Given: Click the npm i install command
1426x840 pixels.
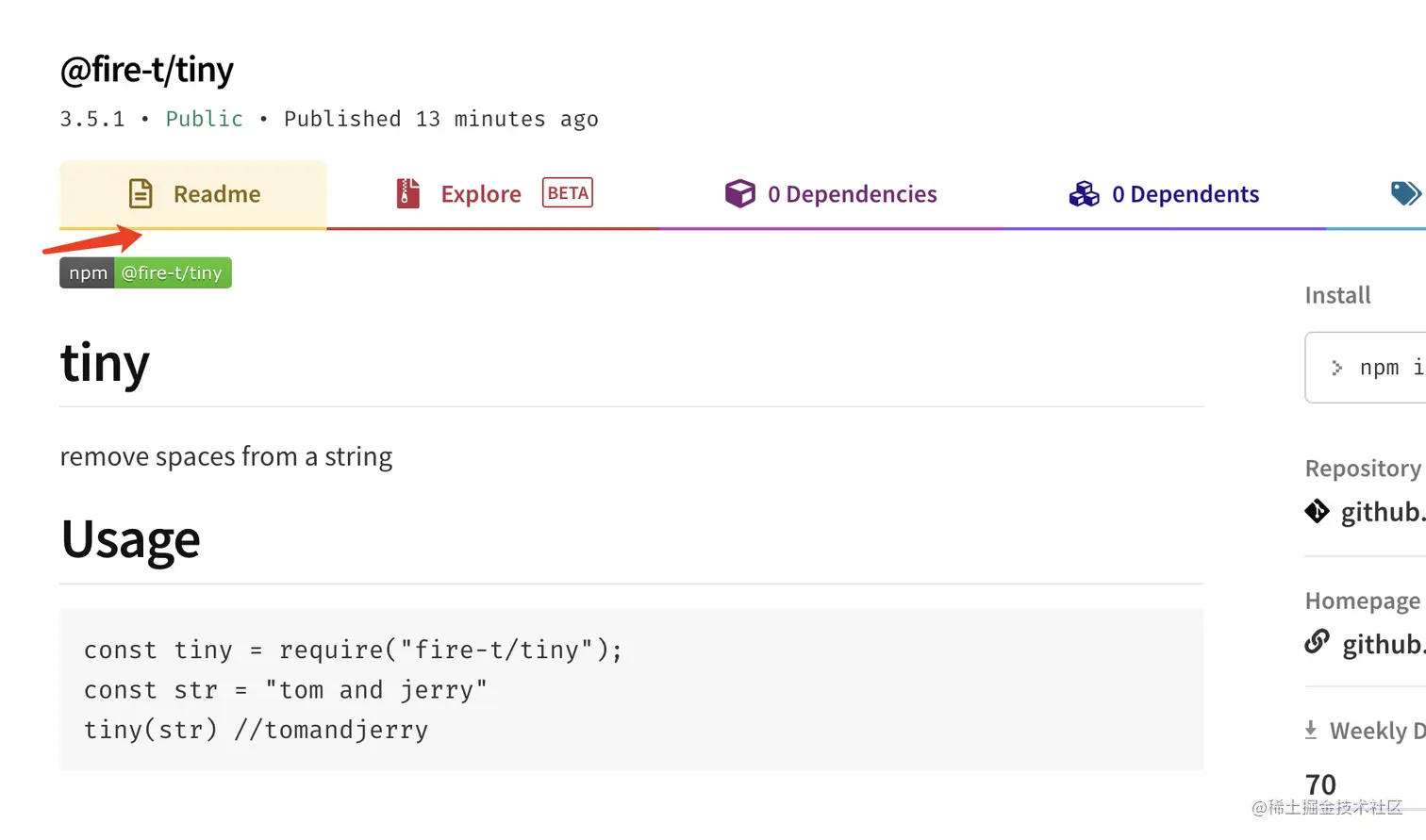Looking at the screenshot, I should click(1390, 368).
